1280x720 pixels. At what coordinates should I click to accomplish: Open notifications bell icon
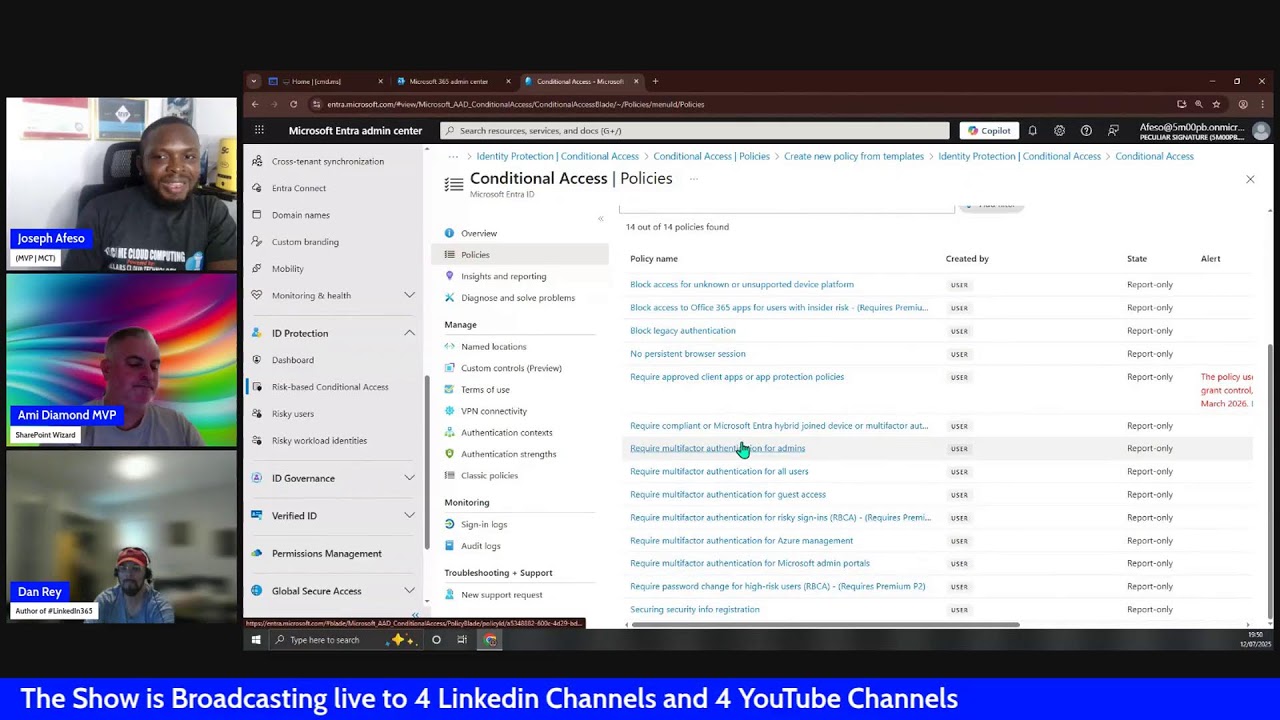[1032, 130]
